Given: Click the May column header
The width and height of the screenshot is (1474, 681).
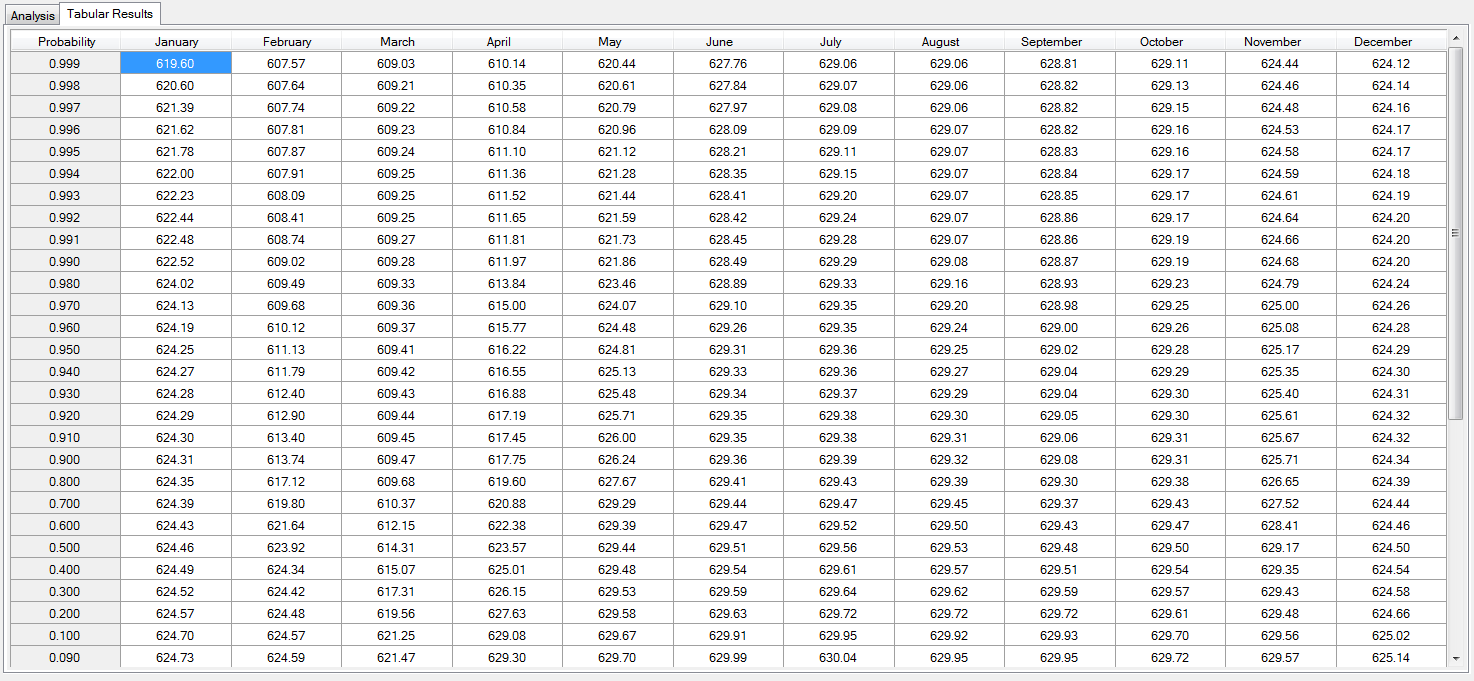Looking at the screenshot, I should coord(610,41).
